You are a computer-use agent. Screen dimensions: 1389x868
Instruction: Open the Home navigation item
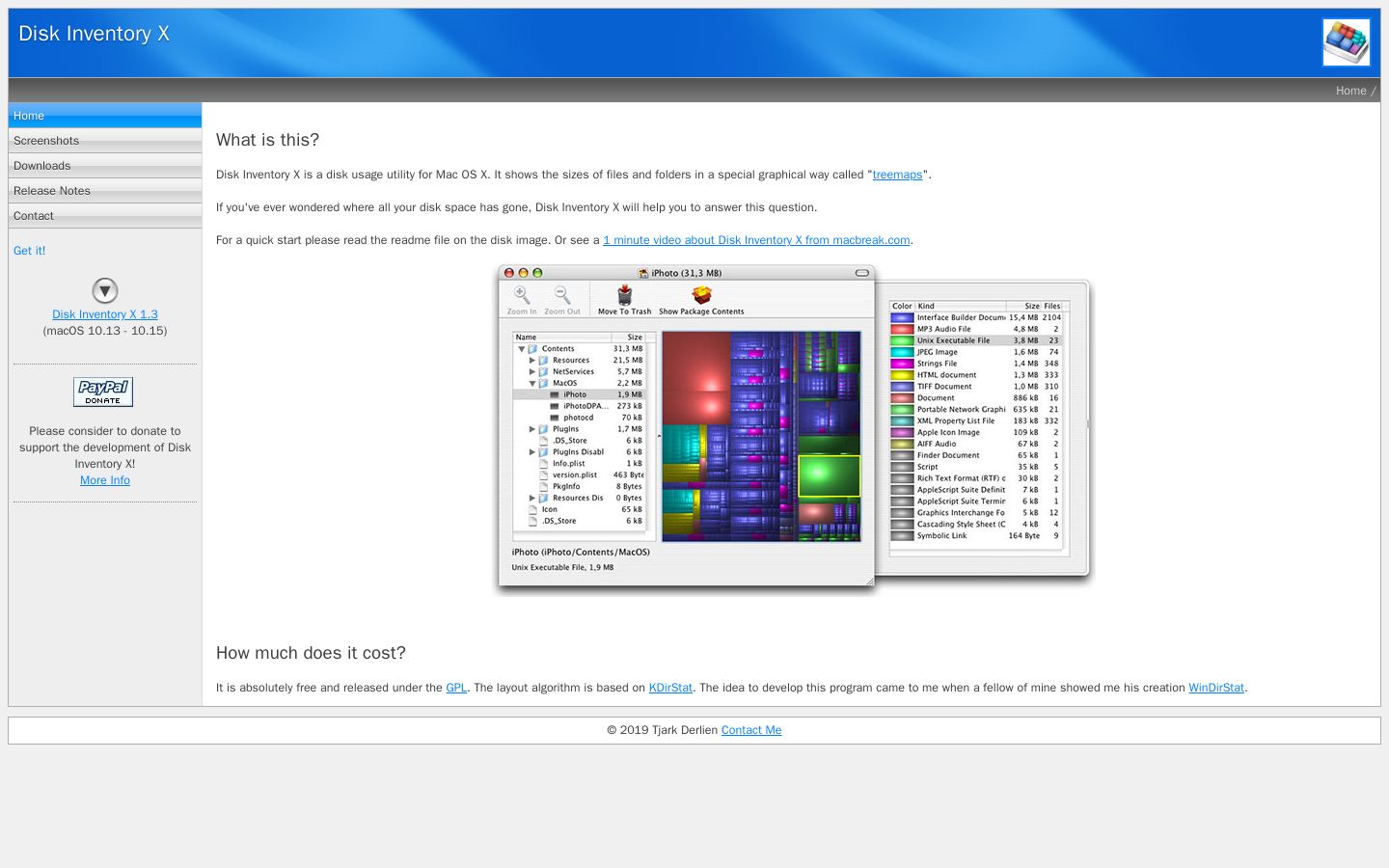tap(105, 116)
